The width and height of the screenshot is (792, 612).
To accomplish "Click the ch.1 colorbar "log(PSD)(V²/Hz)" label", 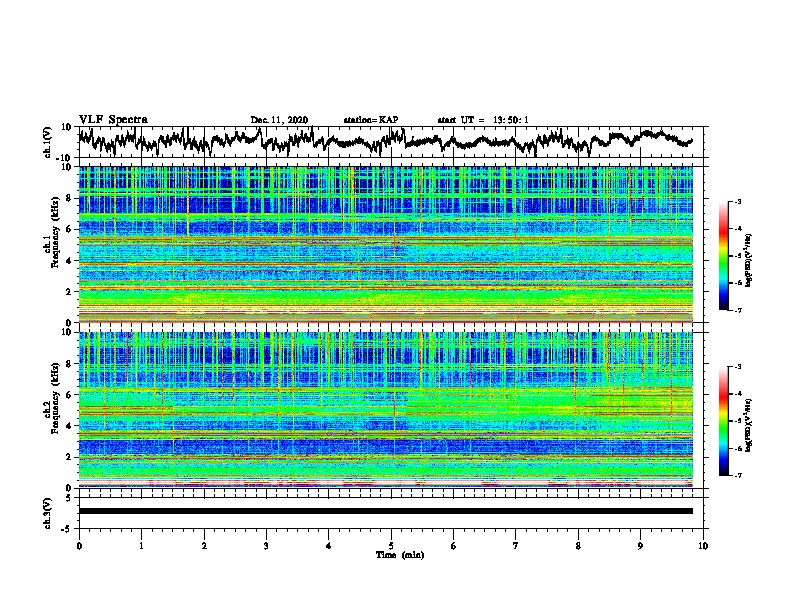I will (x=749, y=261).
